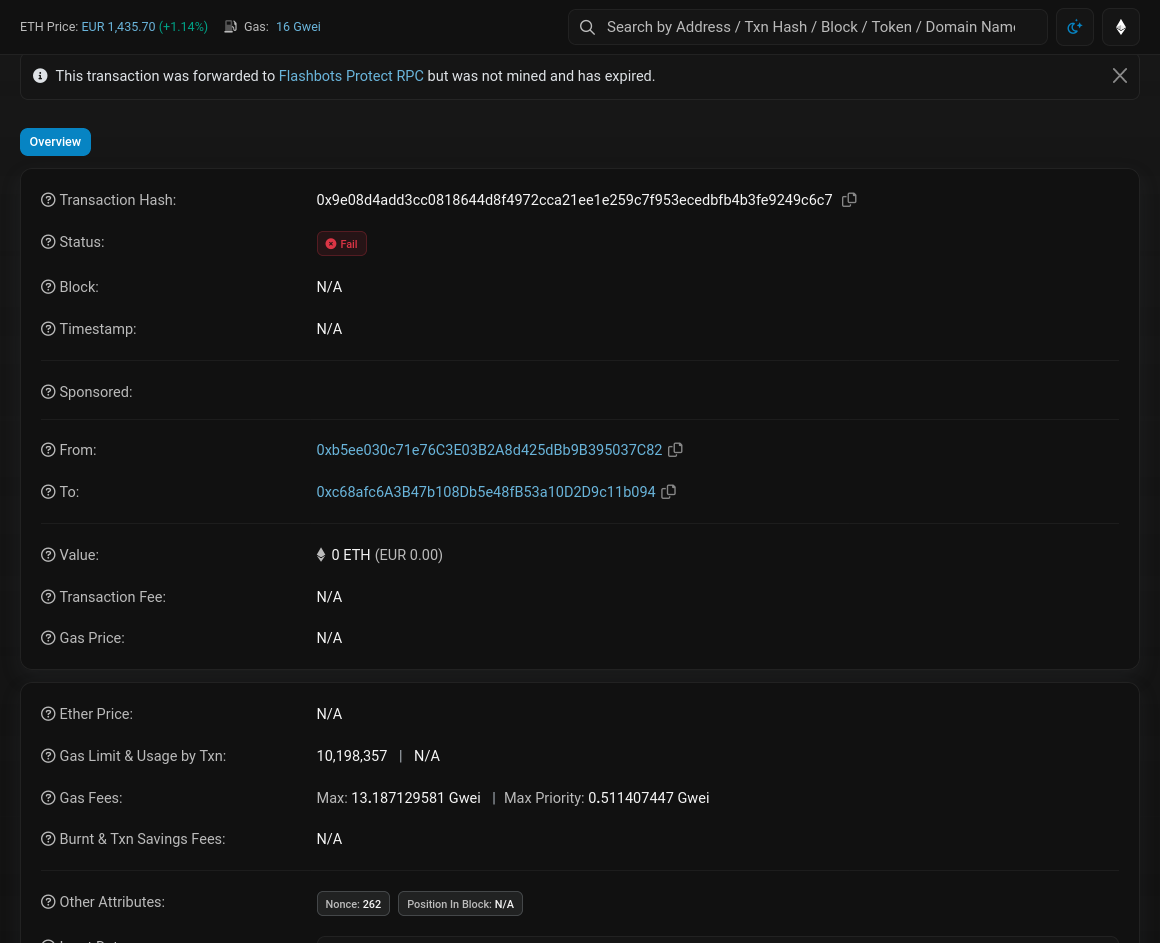Click help icon next to Gas Fees

tap(48, 797)
